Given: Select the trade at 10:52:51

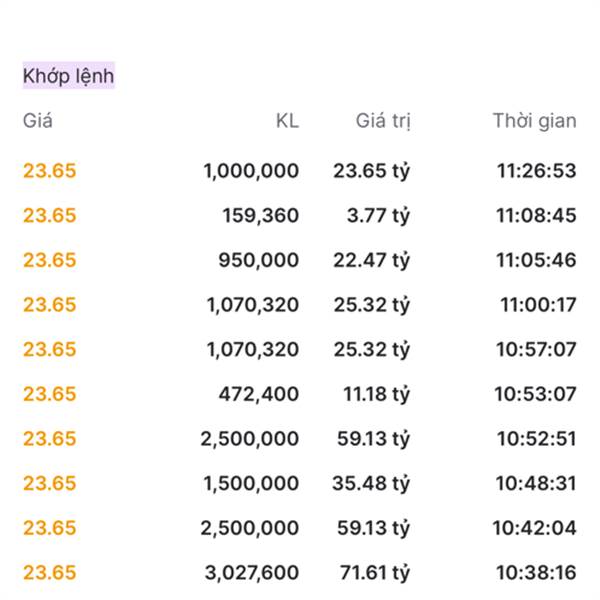Looking at the screenshot, I should pos(536,438).
